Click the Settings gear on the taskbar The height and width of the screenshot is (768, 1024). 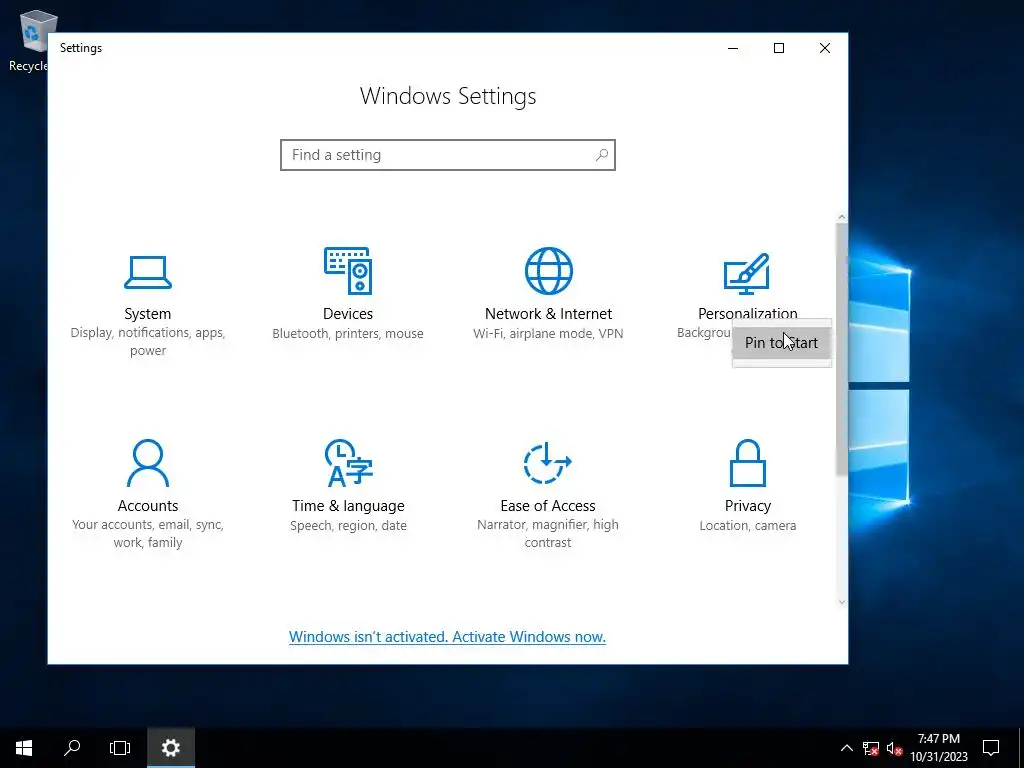tap(170, 748)
